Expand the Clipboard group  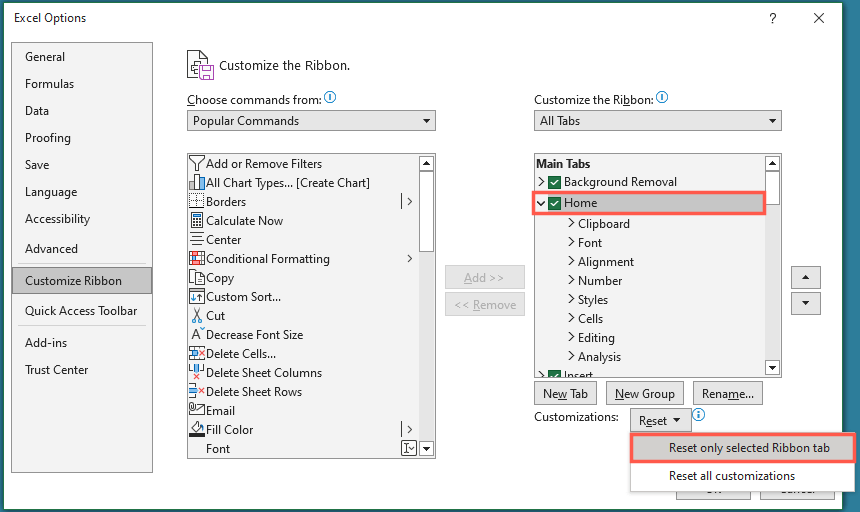tap(570, 224)
